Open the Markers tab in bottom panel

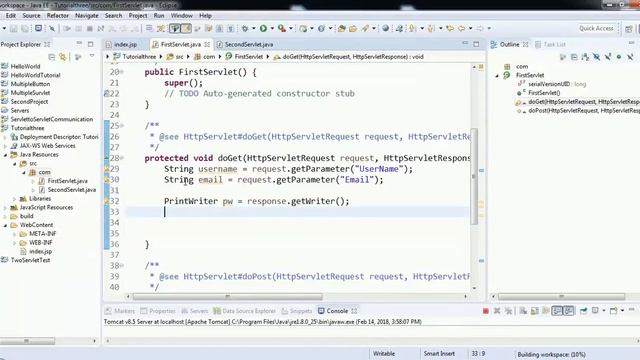point(120,311)
